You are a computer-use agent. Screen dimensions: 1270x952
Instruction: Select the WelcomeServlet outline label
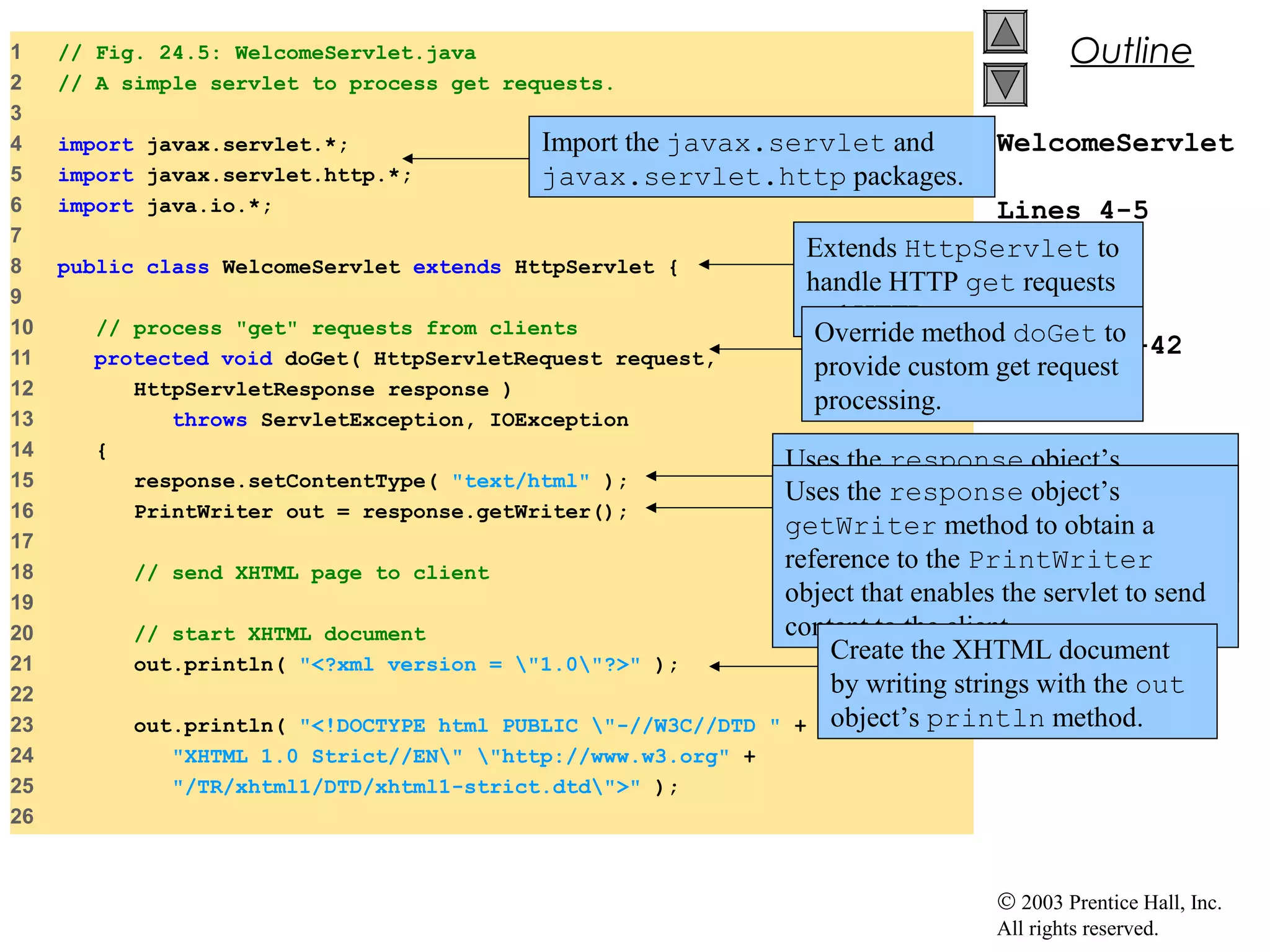point(1115,143)
